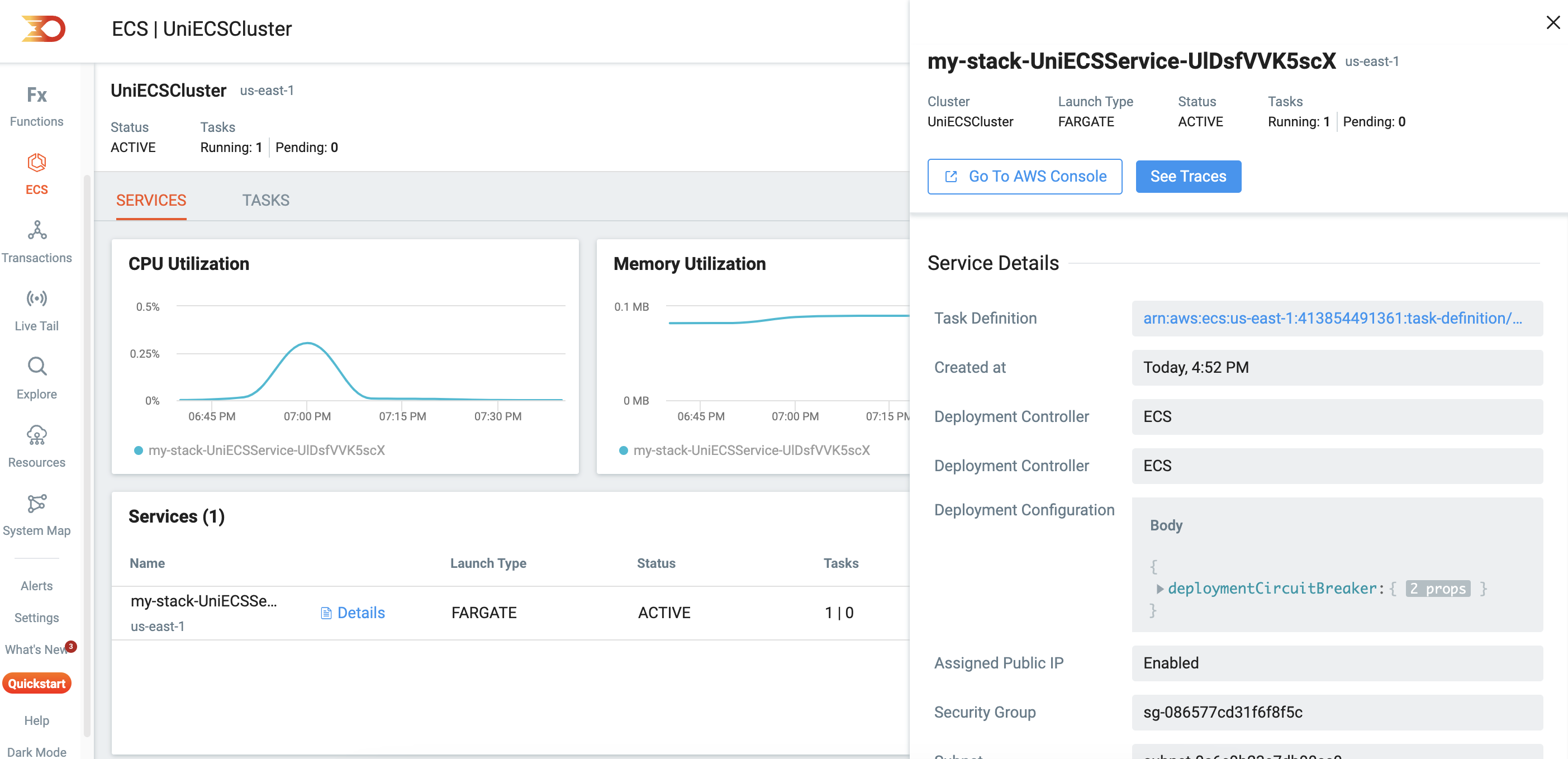Open the Explore magnifier icon
The image size is (1568, 759).
[x=36, y=367]
